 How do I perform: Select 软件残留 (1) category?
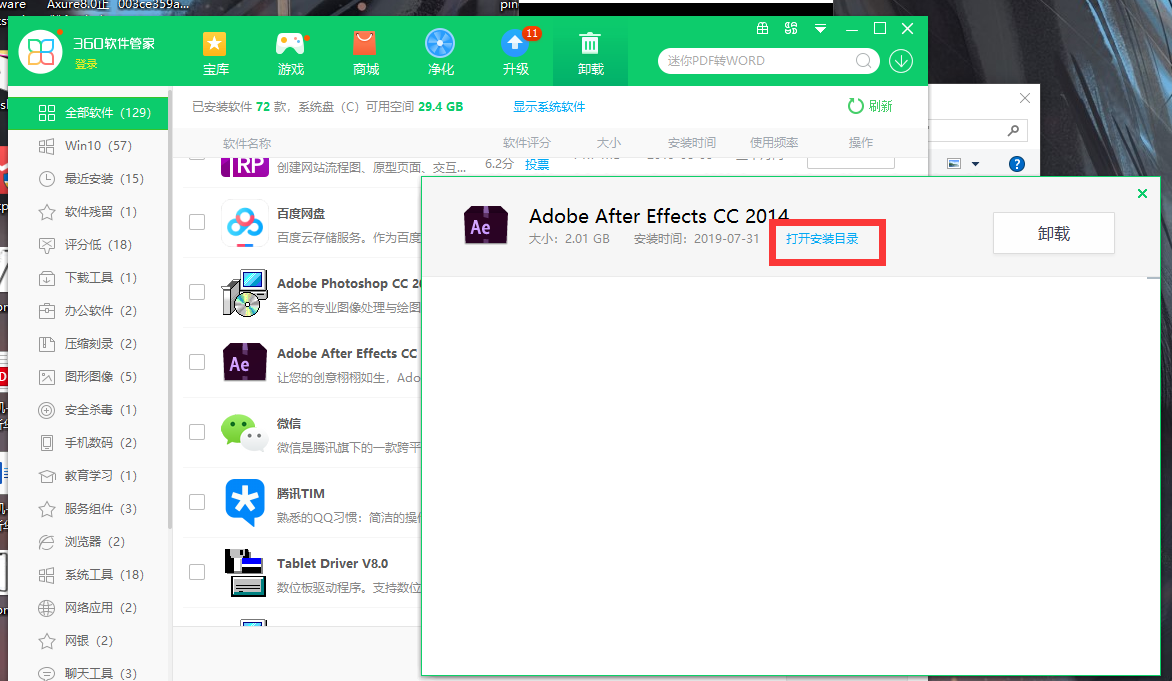(x=88, y=212)
